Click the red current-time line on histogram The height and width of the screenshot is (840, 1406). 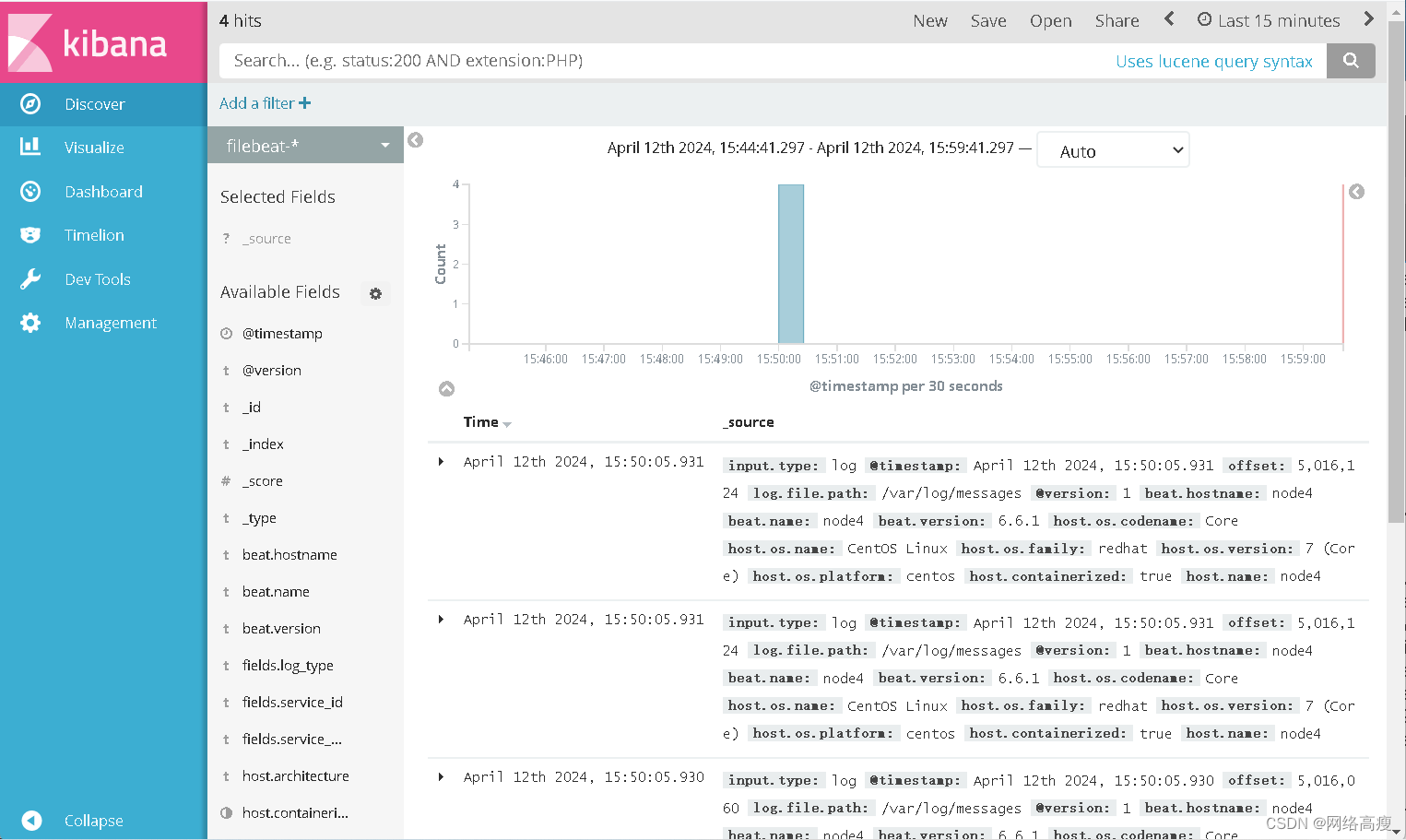[x=1342, y=264]
